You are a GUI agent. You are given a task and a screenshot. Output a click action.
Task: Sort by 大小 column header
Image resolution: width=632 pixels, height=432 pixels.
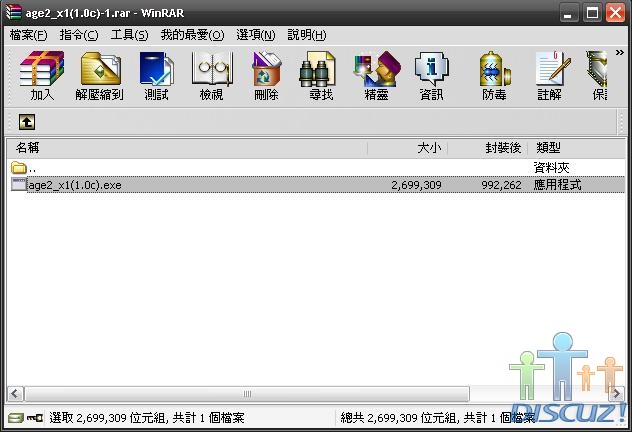pos(407,148)
